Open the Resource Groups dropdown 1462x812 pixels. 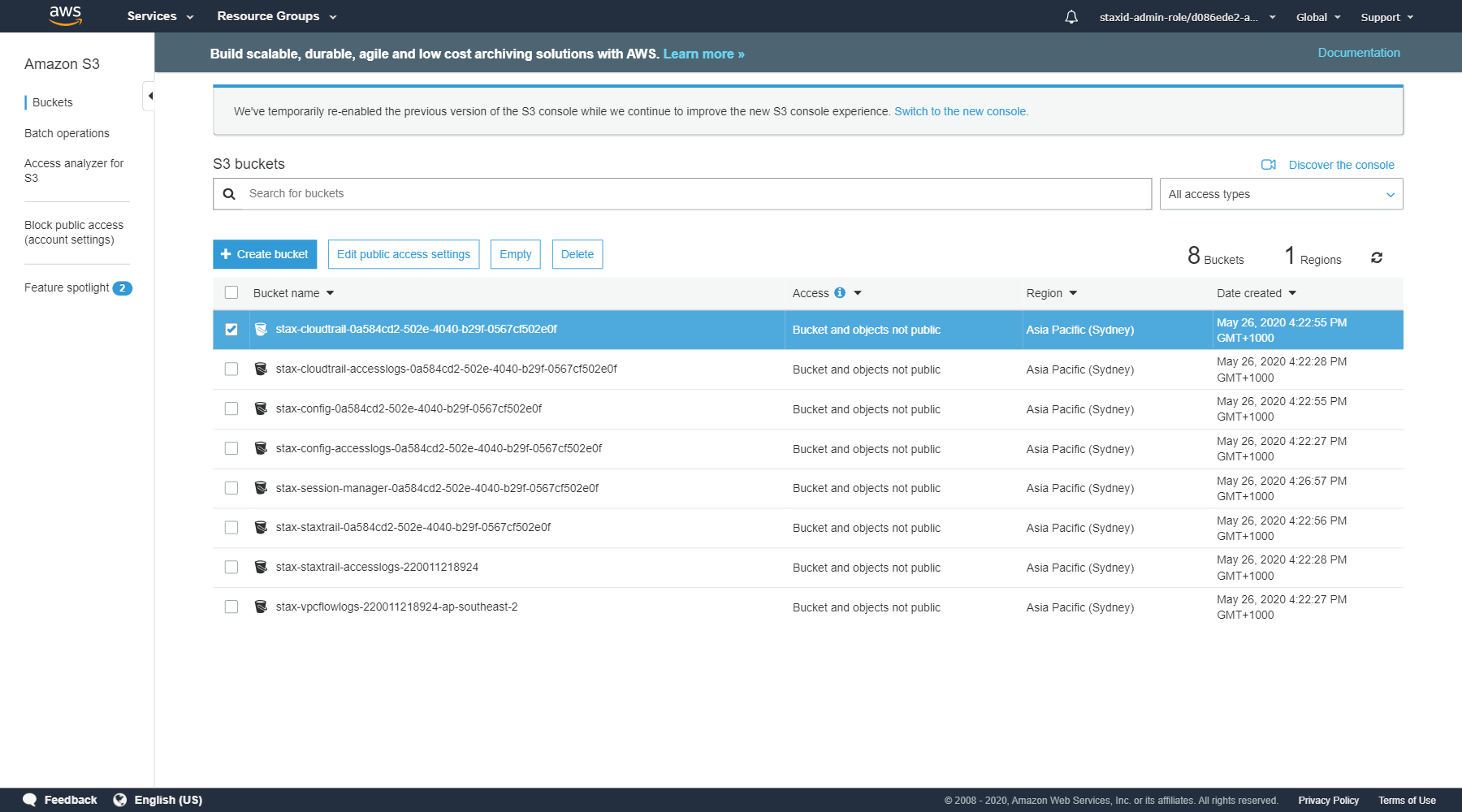pyautogui.click(x=276, y=16)
